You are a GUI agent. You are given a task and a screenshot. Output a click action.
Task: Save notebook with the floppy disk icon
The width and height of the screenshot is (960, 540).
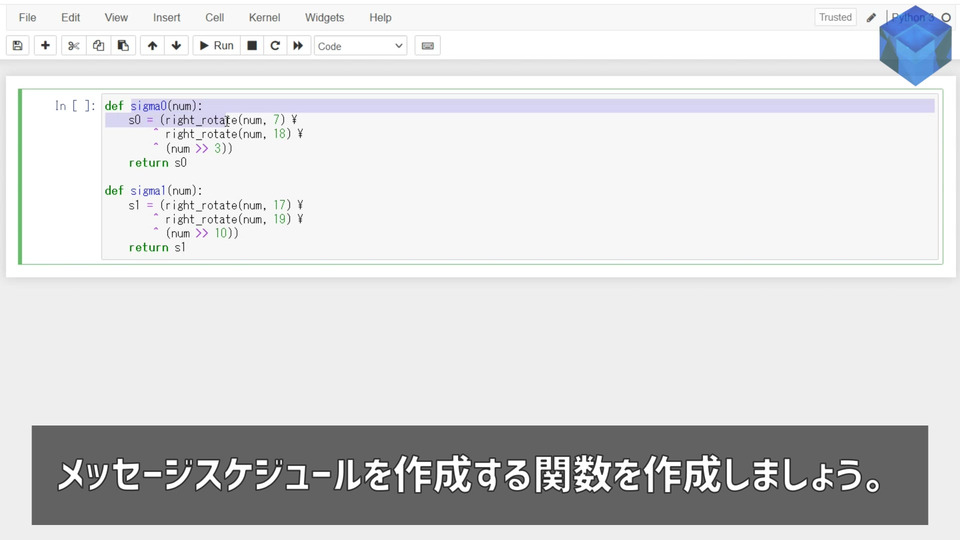[x=18, y=46]
